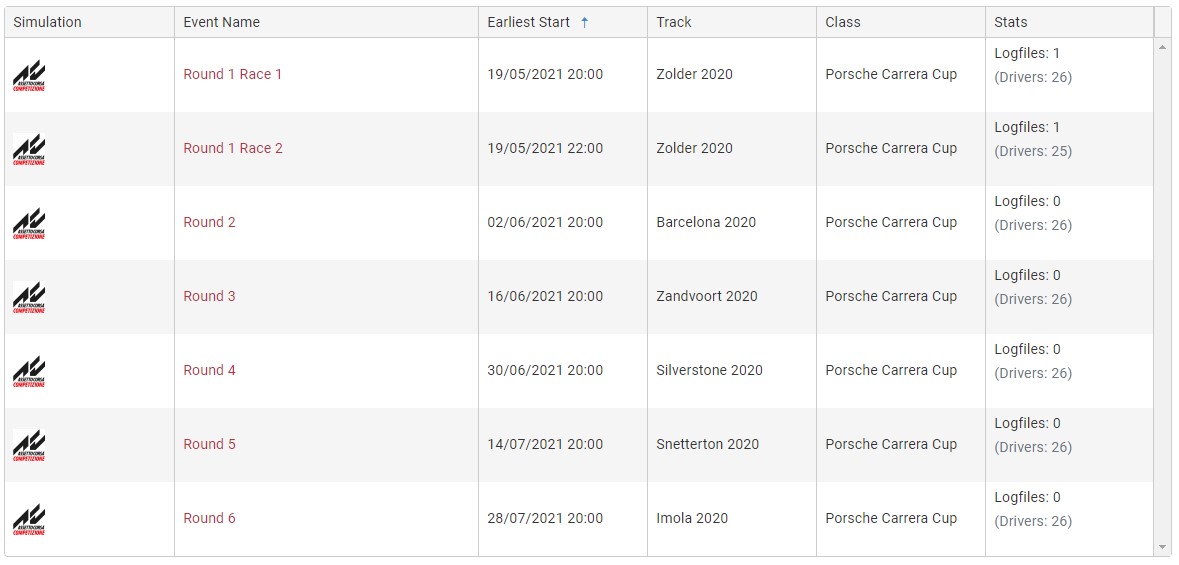This screenshot has width=1179, height=565.
Task: Open the Round 6 event link
Action: [210, 518]
